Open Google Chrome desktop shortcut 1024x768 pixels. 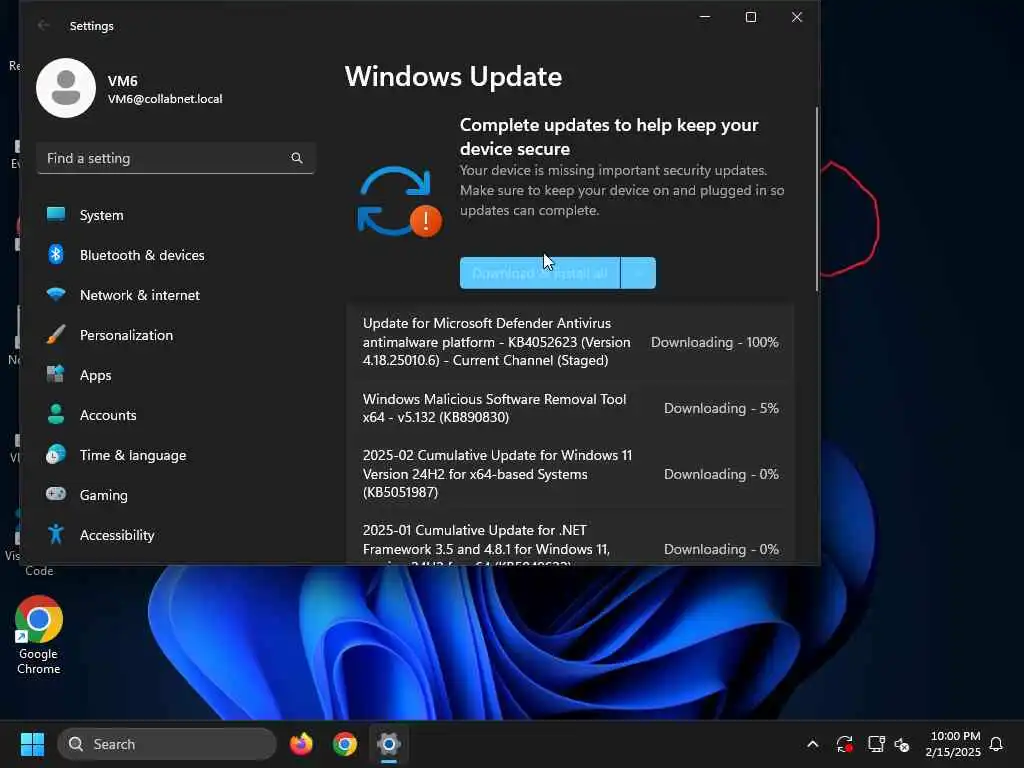(x=39, y=634)
